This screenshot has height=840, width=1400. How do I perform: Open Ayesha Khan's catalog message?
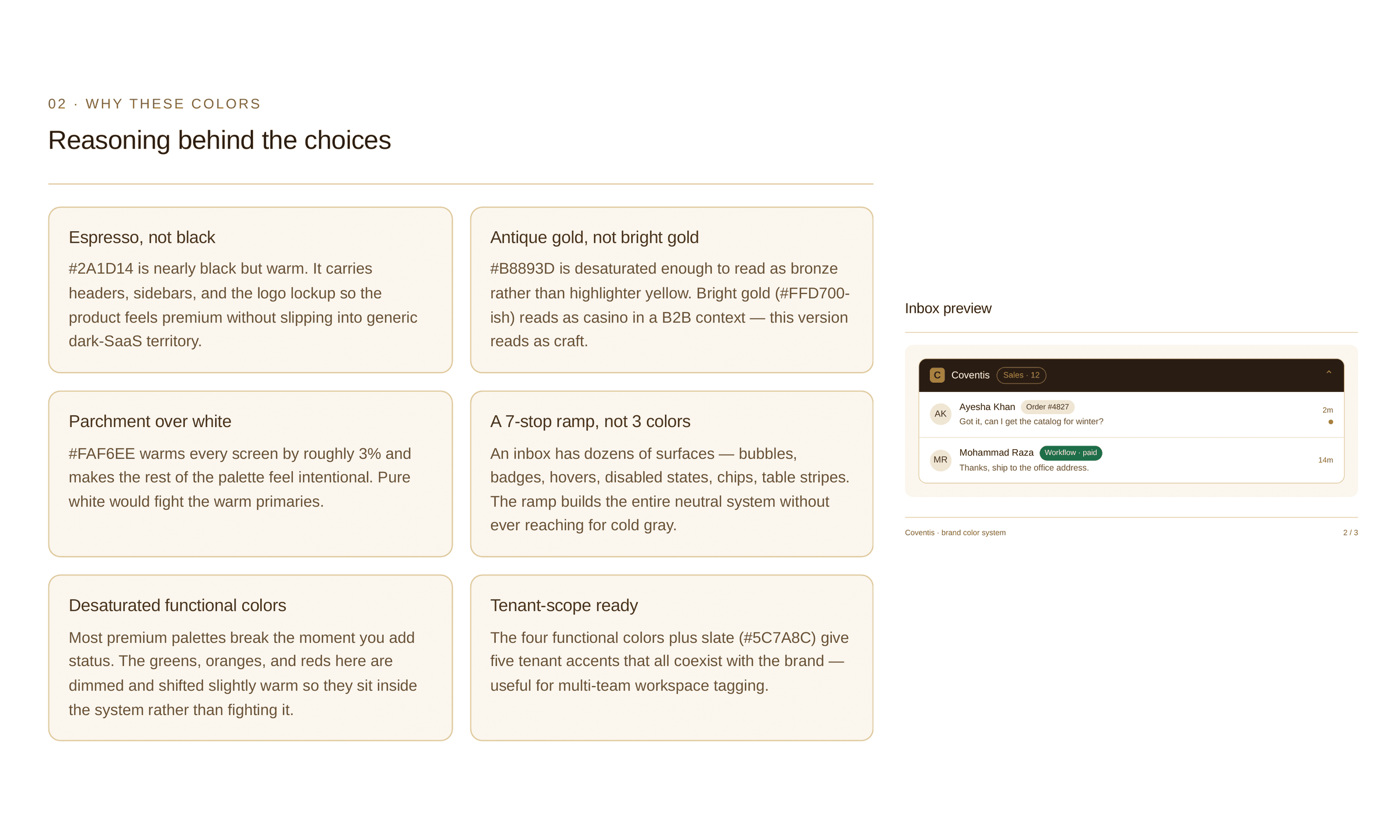[1131, 414]
